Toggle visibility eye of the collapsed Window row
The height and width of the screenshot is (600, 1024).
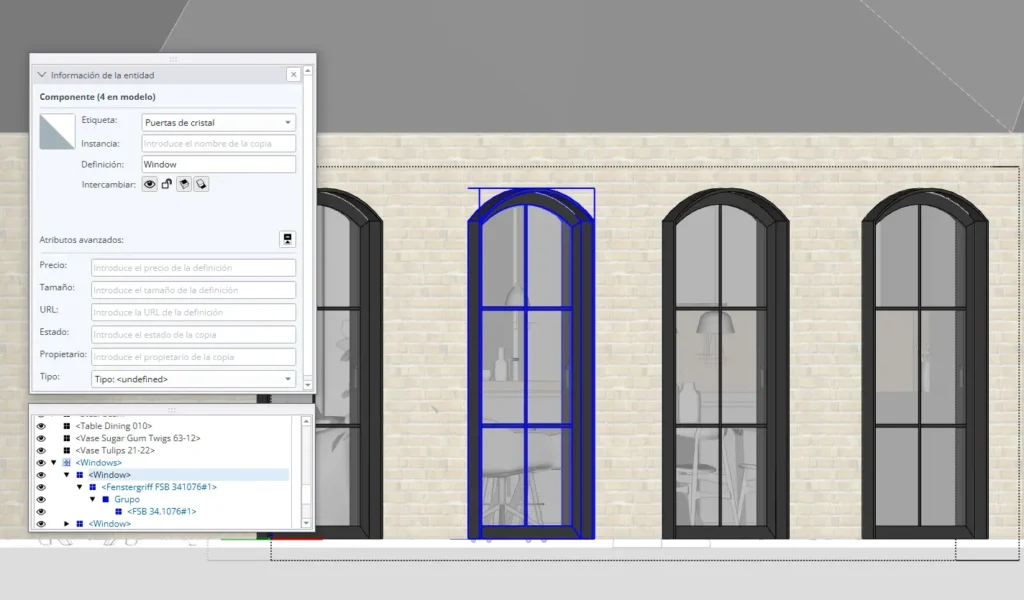click(41, 524)
